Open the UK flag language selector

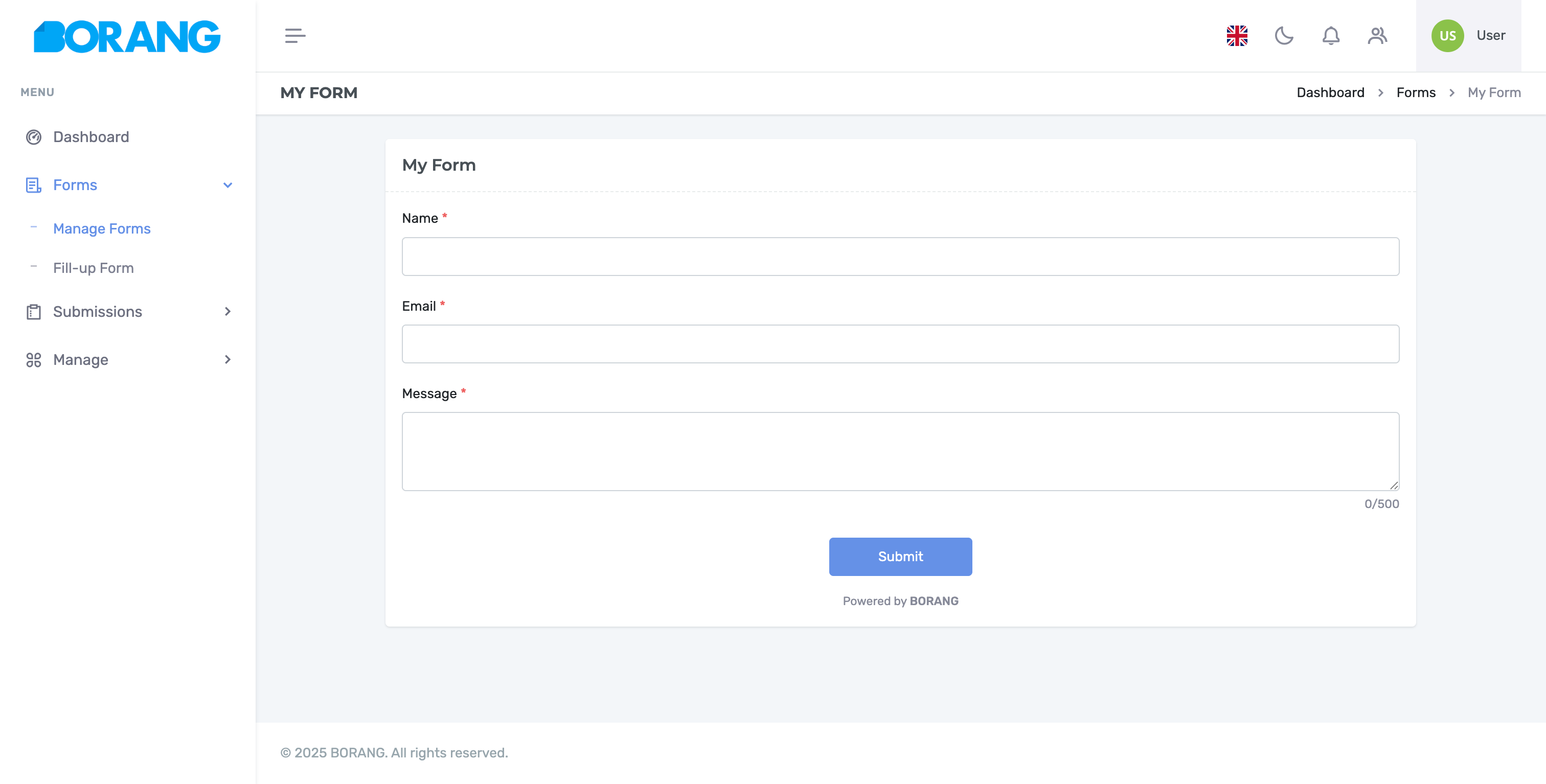pyautogui.click(x=1237, y=35)
